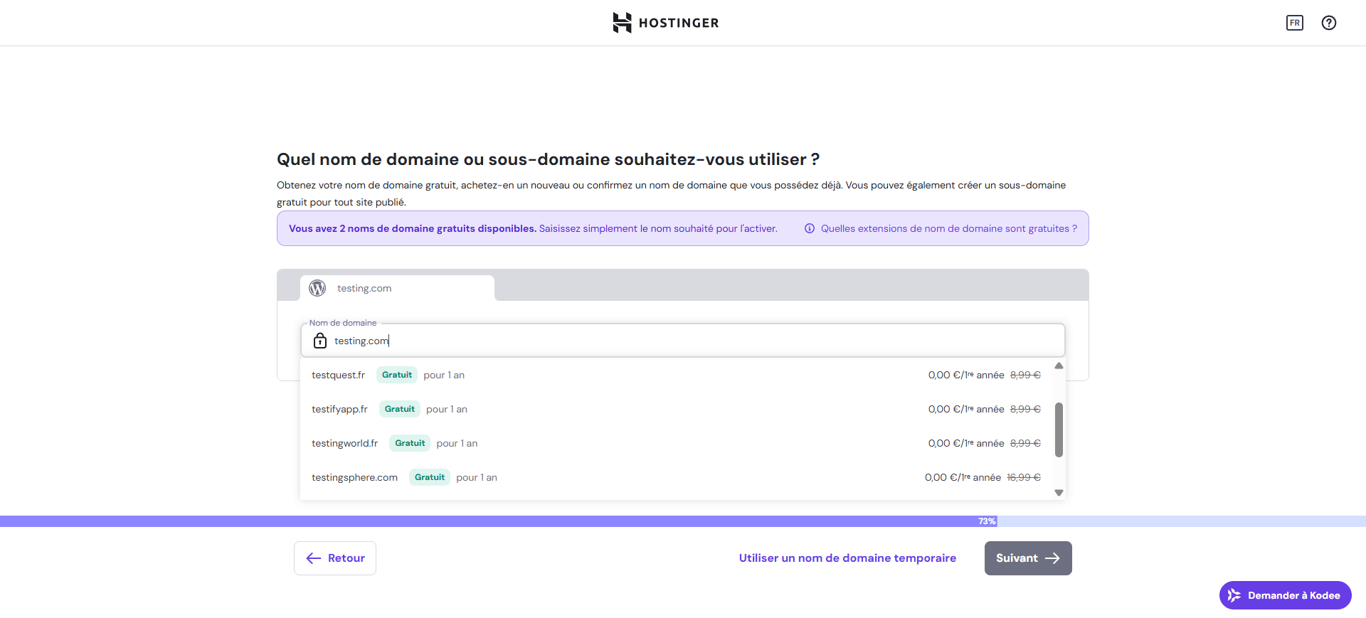The image size is (1366, 618).
Task: Click the down arrow of the suggestions scrollbar
Action: point(1058,492)
